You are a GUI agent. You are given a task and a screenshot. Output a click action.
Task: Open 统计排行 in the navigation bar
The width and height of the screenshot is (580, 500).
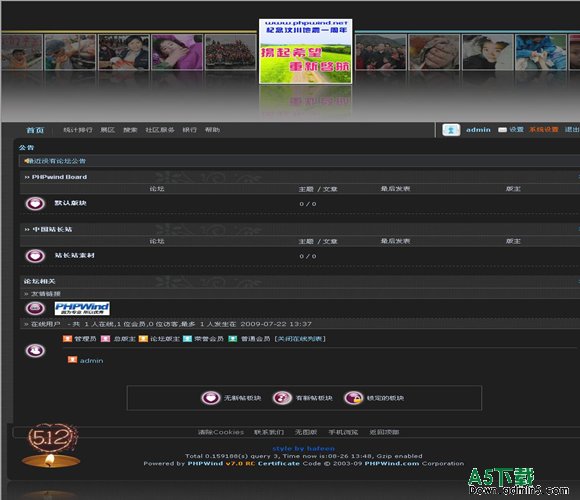pos(78,130)
